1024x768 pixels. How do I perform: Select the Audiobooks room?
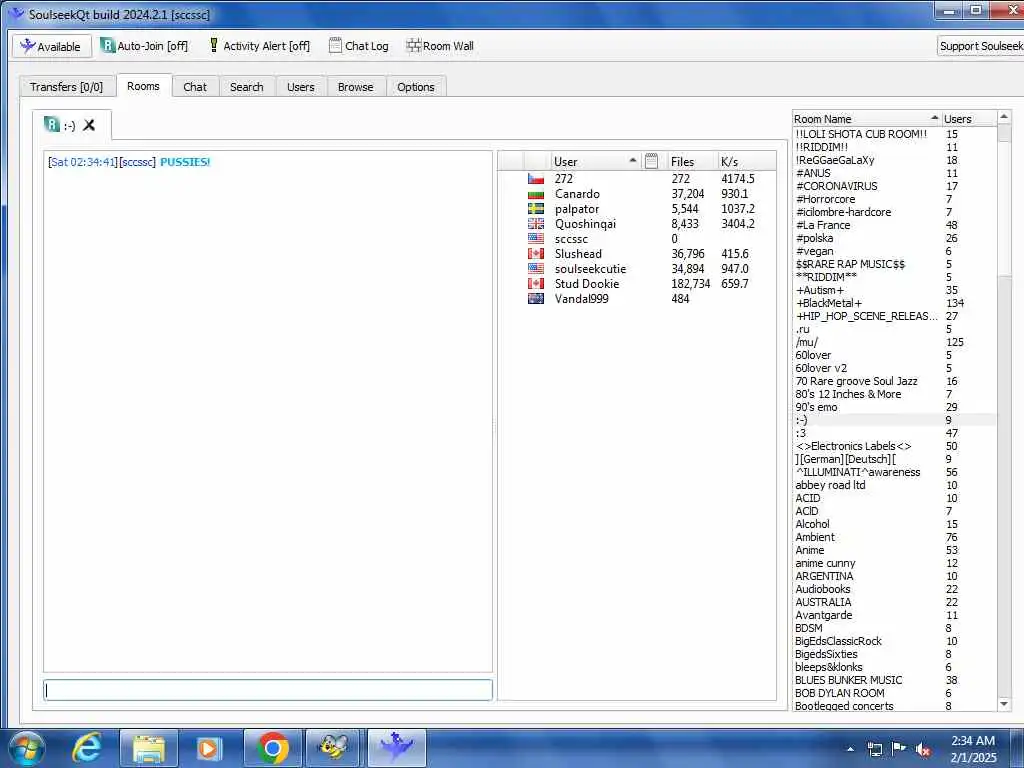[895, 589]
